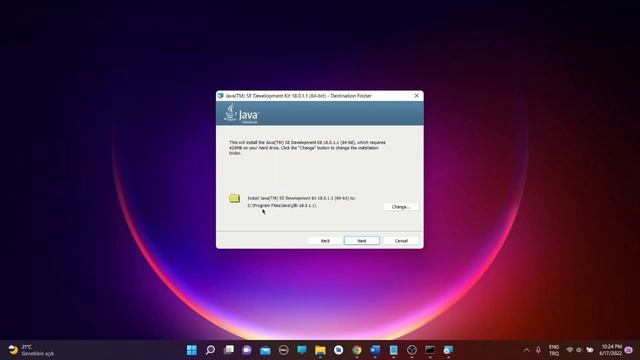
Task: Click the microphone icon in system tray
Action: tap(538, 350)
